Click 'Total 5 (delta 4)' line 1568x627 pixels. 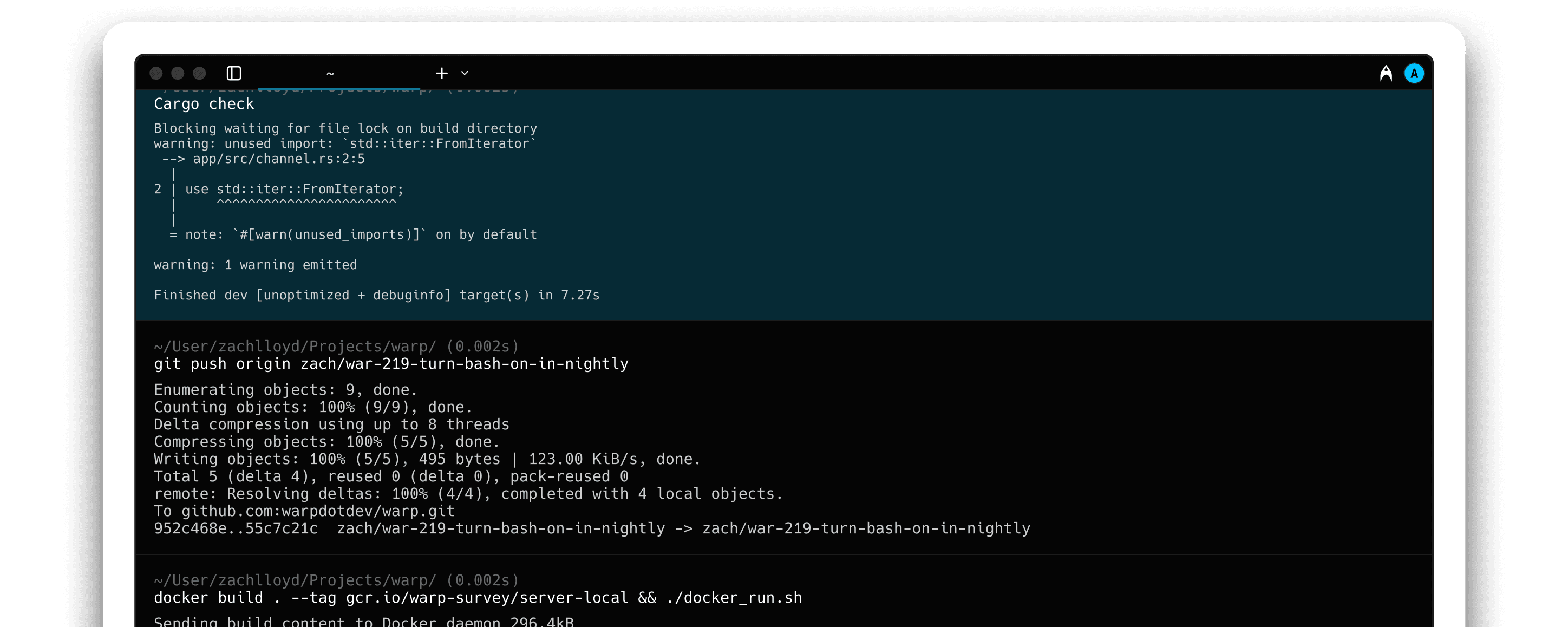pos(391,476)
